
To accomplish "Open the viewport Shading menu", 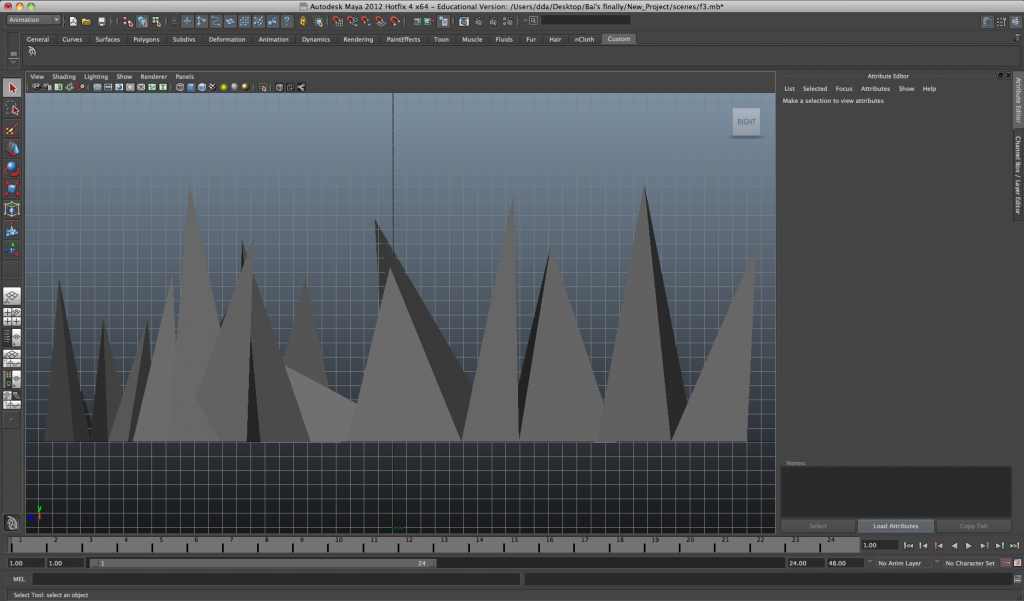I will tap(63, 76).
